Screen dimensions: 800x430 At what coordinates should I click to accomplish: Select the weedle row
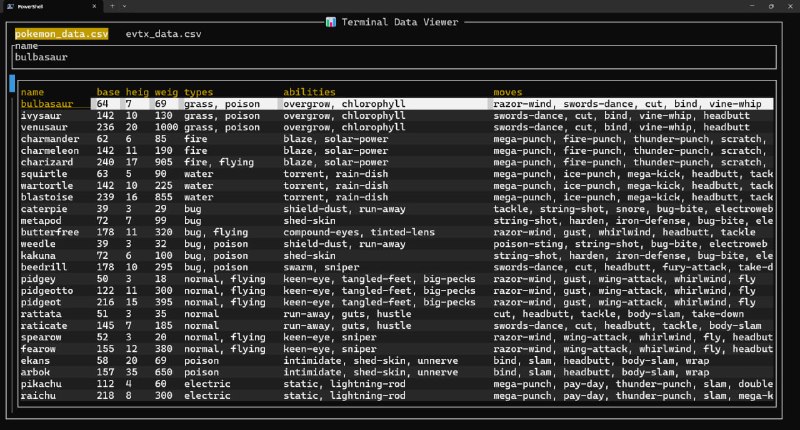pyautogui.click(x=397, y=244)
